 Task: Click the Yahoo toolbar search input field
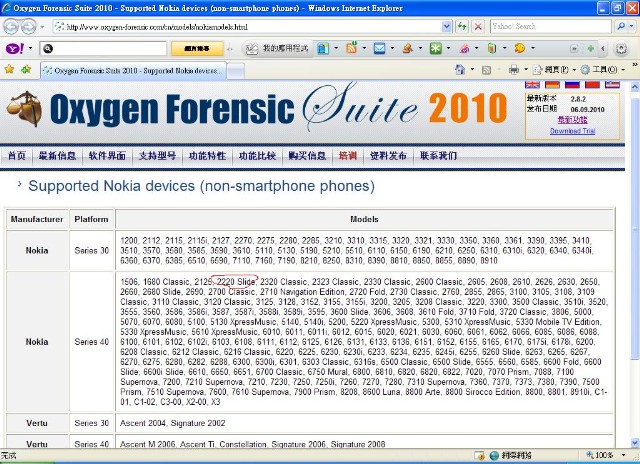pos(103,49)
